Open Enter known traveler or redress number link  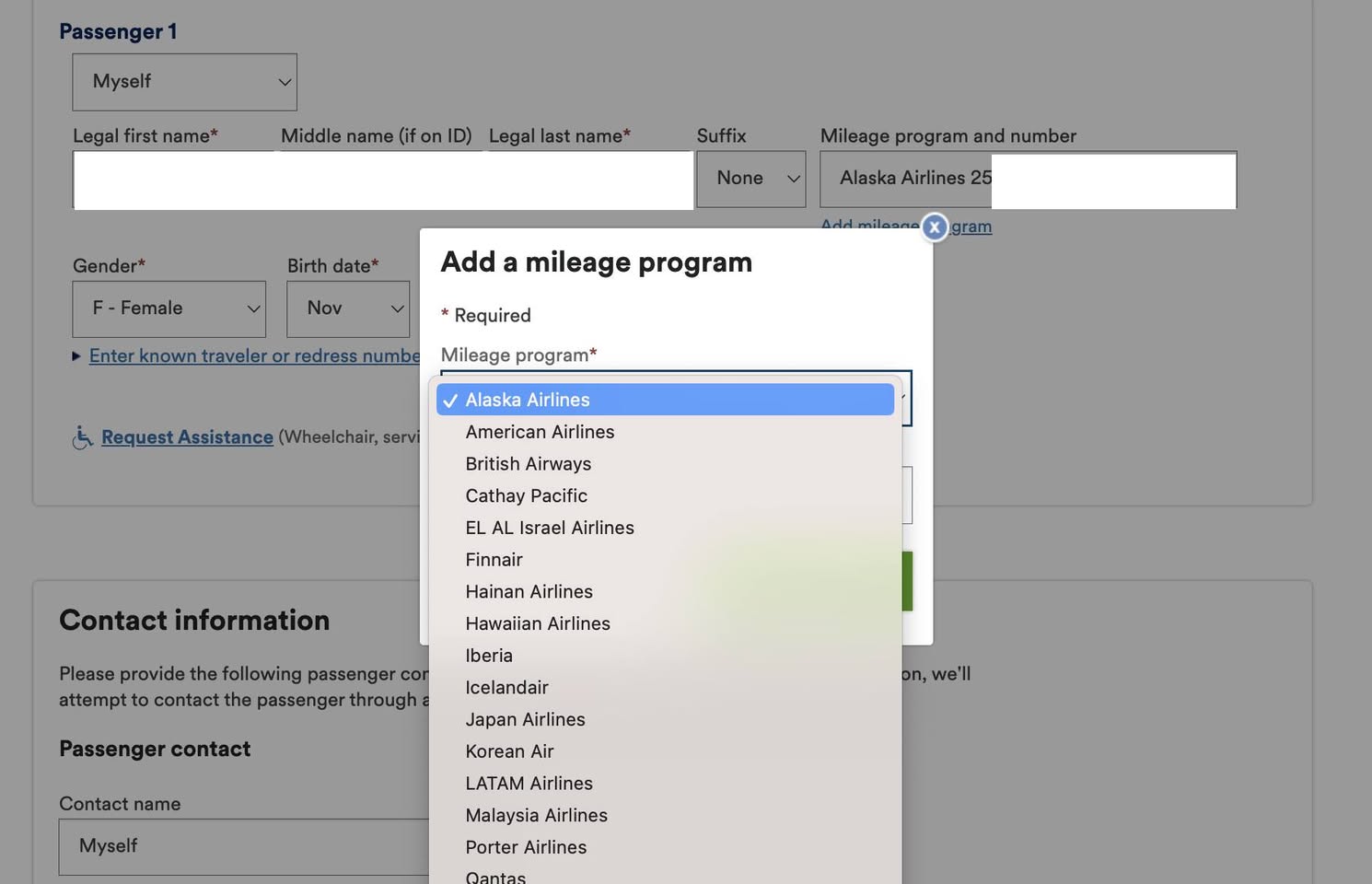pyautogui.click(x=254, y=356)
